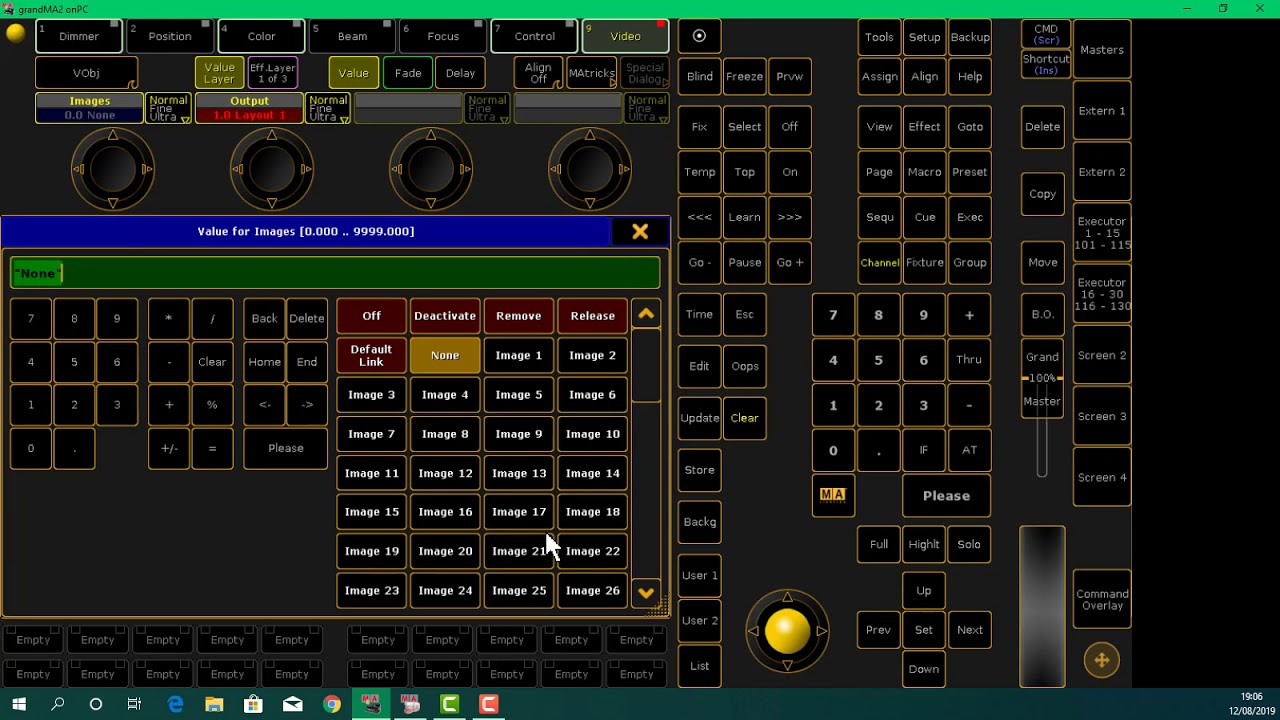Toggle the Hight key

[924, 544]
